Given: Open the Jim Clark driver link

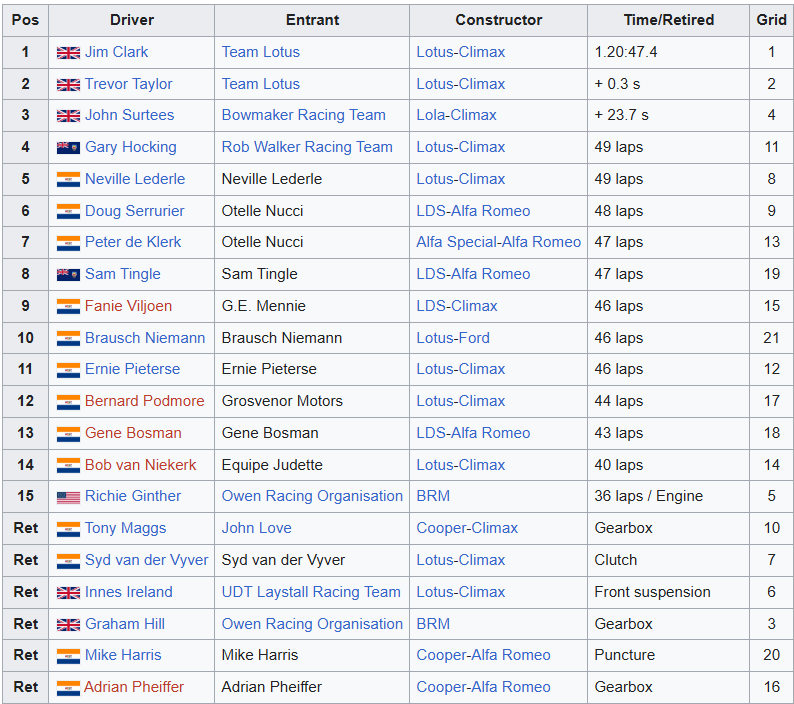Looking at the screenshot, I should [116, 52].
